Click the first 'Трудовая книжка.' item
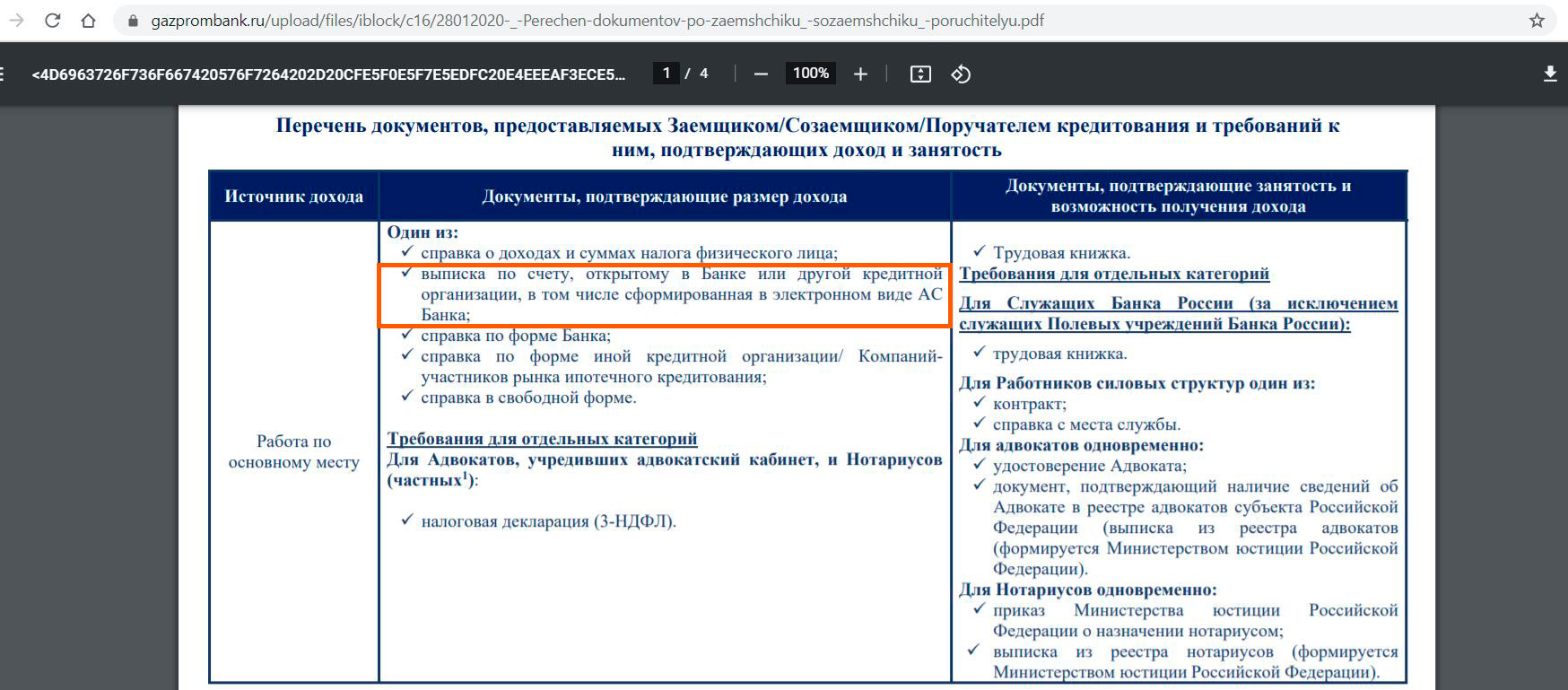 (x=1062, y=253)
